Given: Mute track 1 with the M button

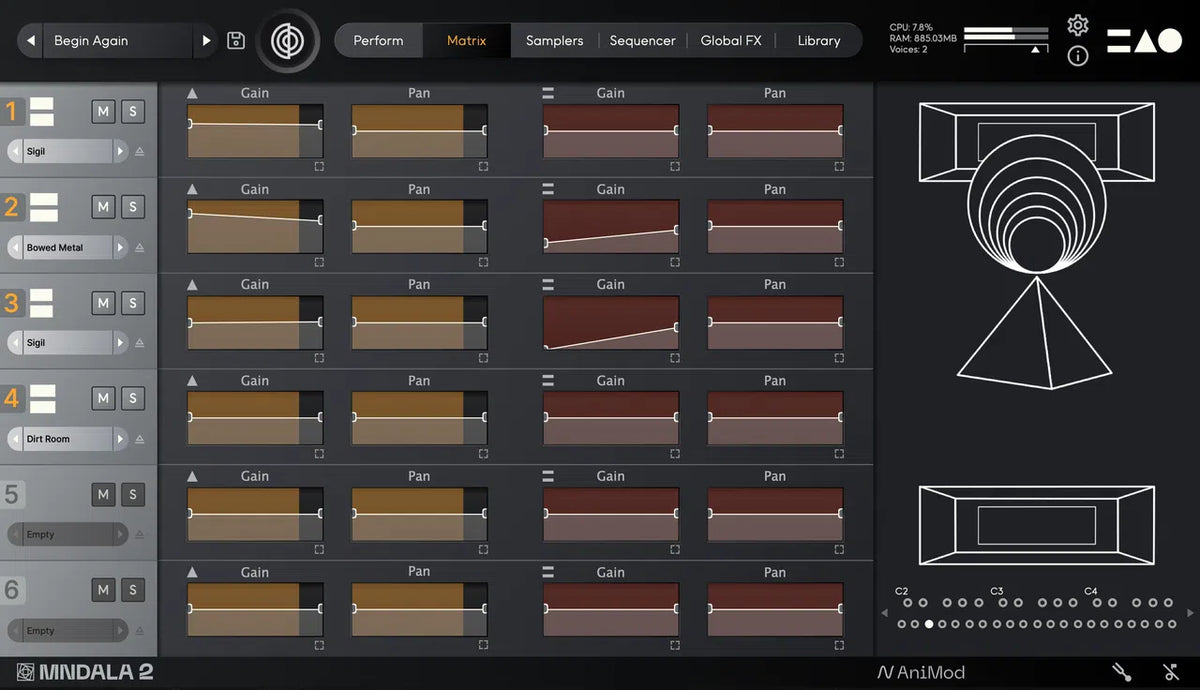Looking at the screenshot, I should pyautogui.click(x=103, y=111).
